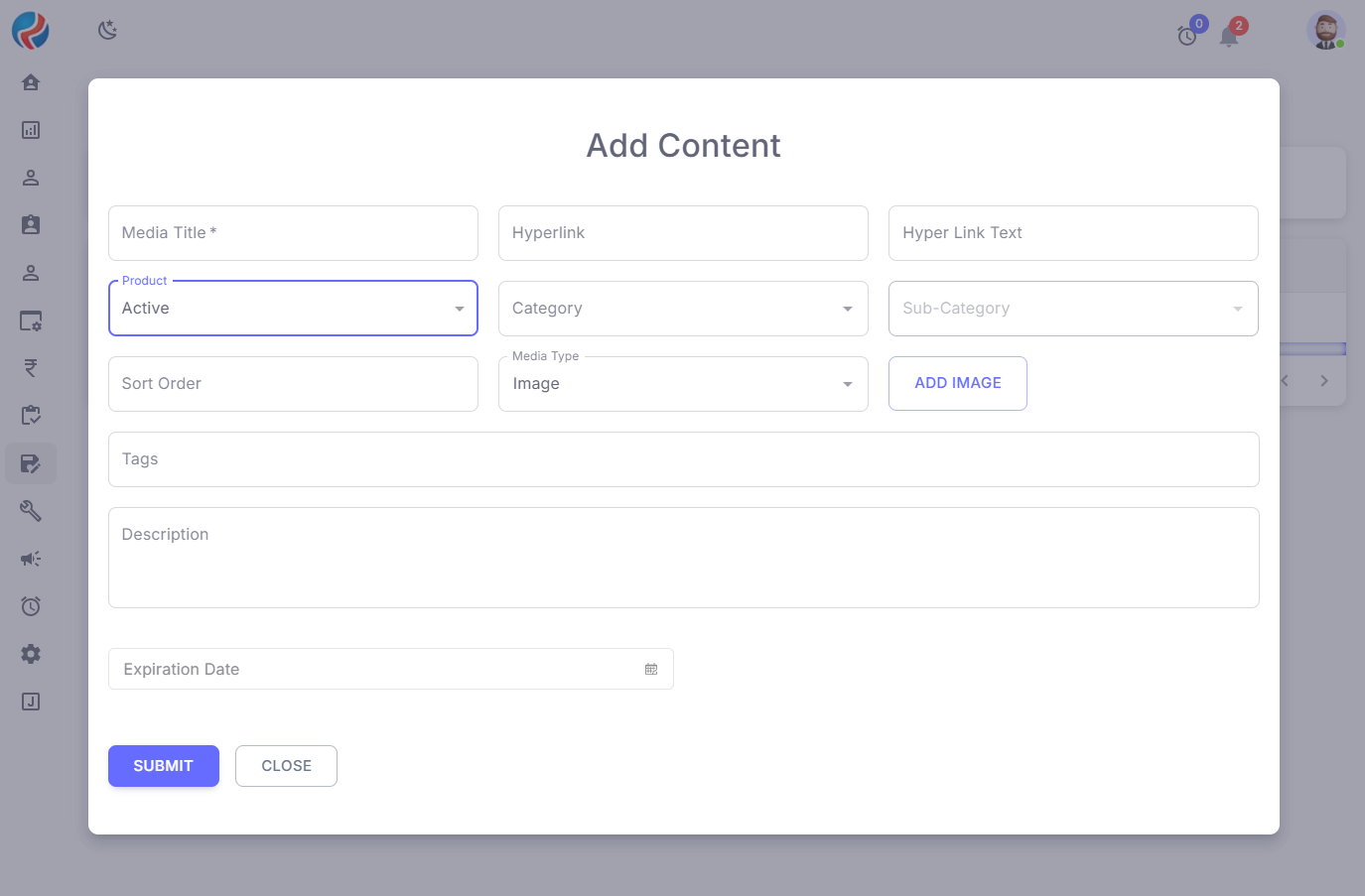Focus the Media Title field
The width and height of the screenshot is (1365, 896).
point(293,233)
